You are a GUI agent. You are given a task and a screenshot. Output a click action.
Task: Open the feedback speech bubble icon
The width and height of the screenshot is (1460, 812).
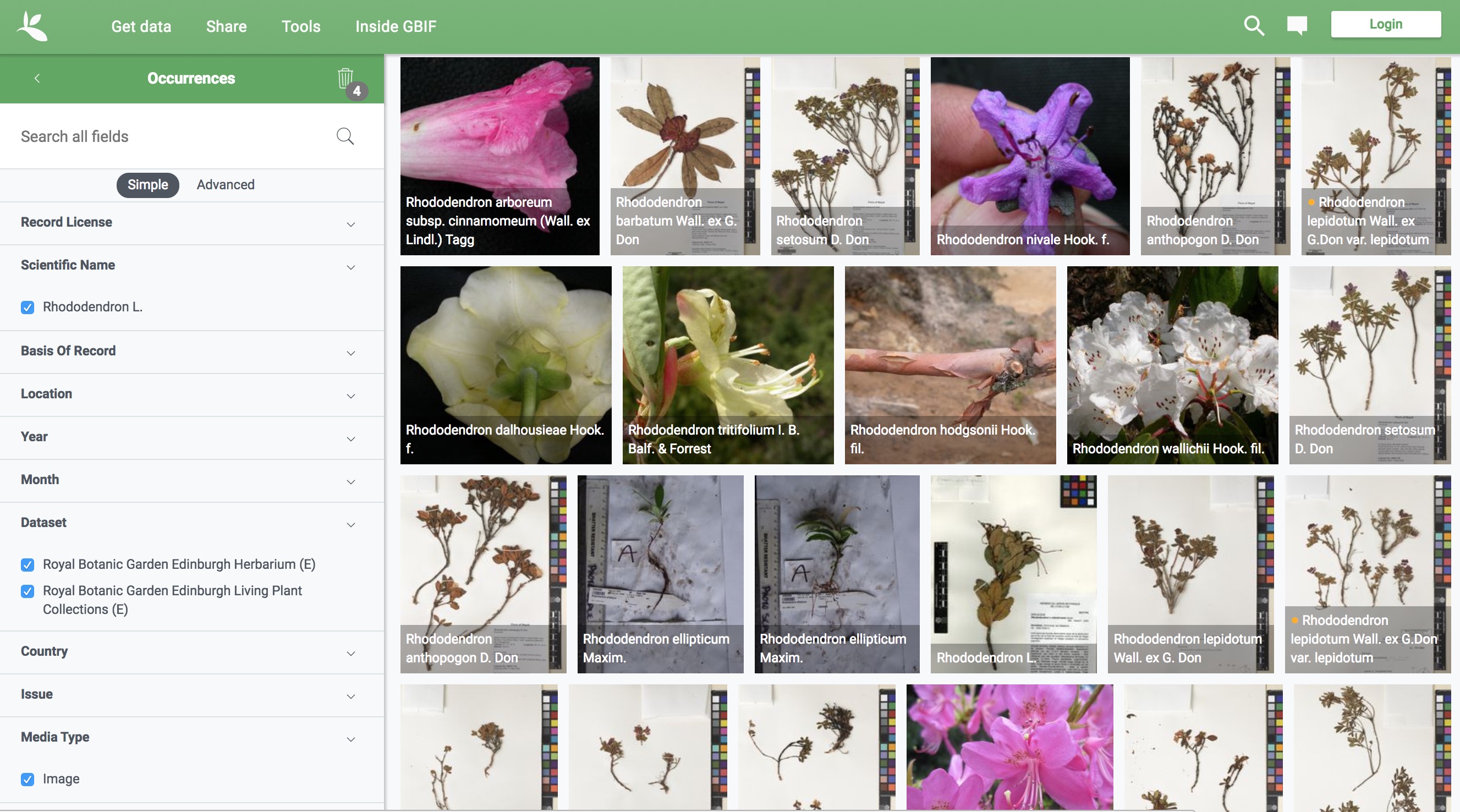pyautogui.click(x=1297, y=26)
